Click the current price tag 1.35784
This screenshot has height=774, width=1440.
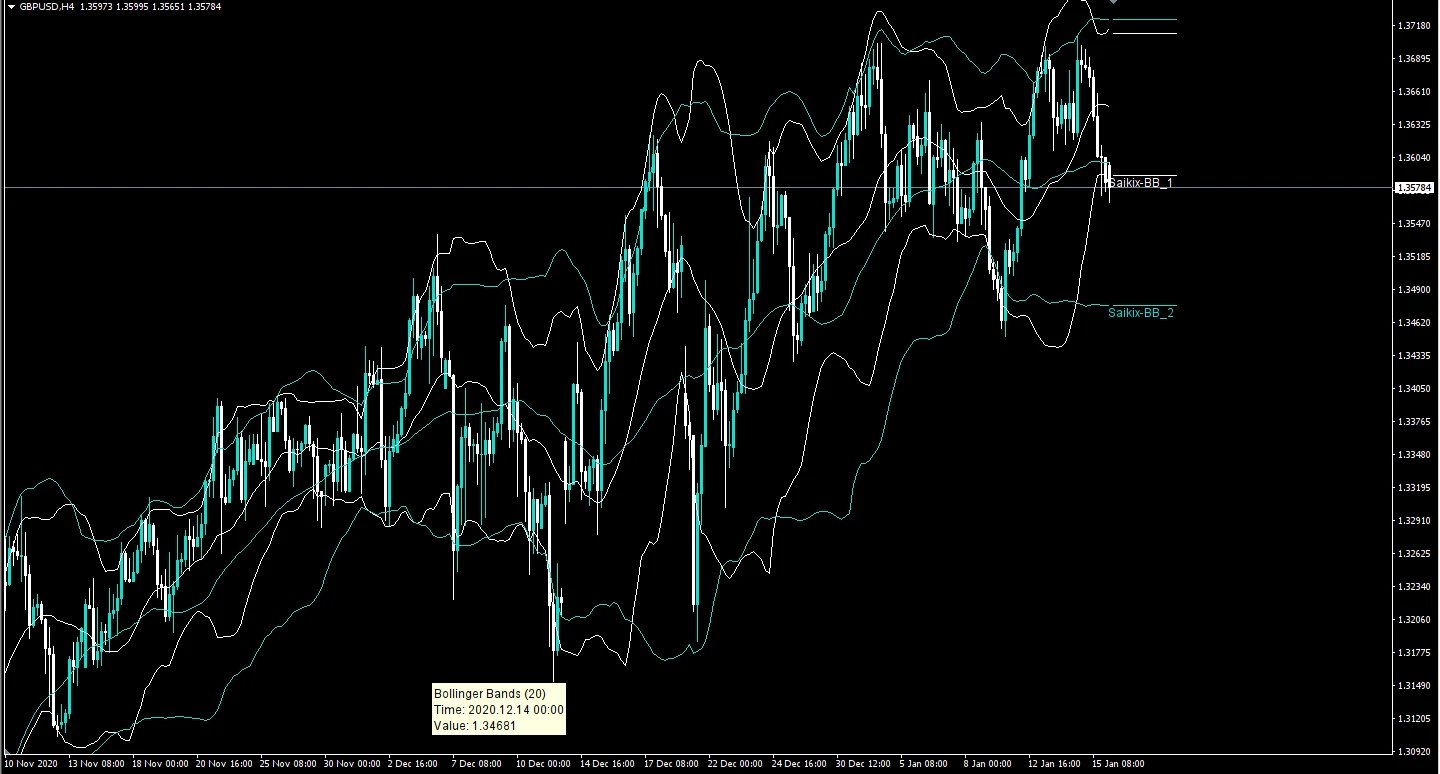tap(1413, 188)
